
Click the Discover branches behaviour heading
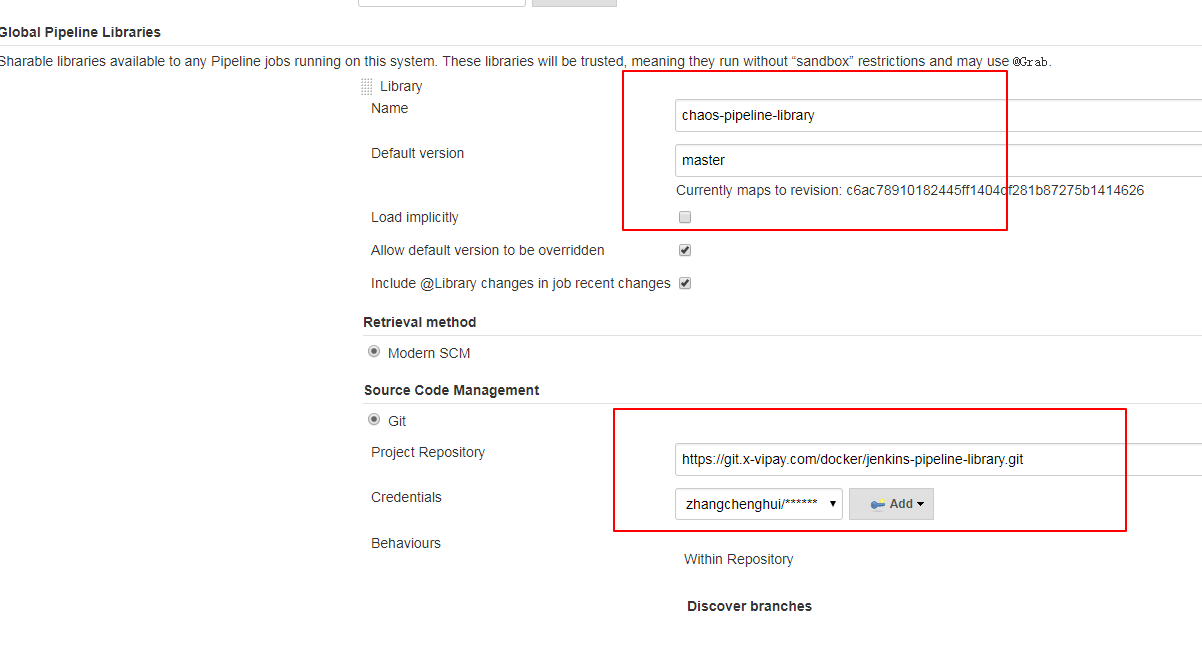749,606
